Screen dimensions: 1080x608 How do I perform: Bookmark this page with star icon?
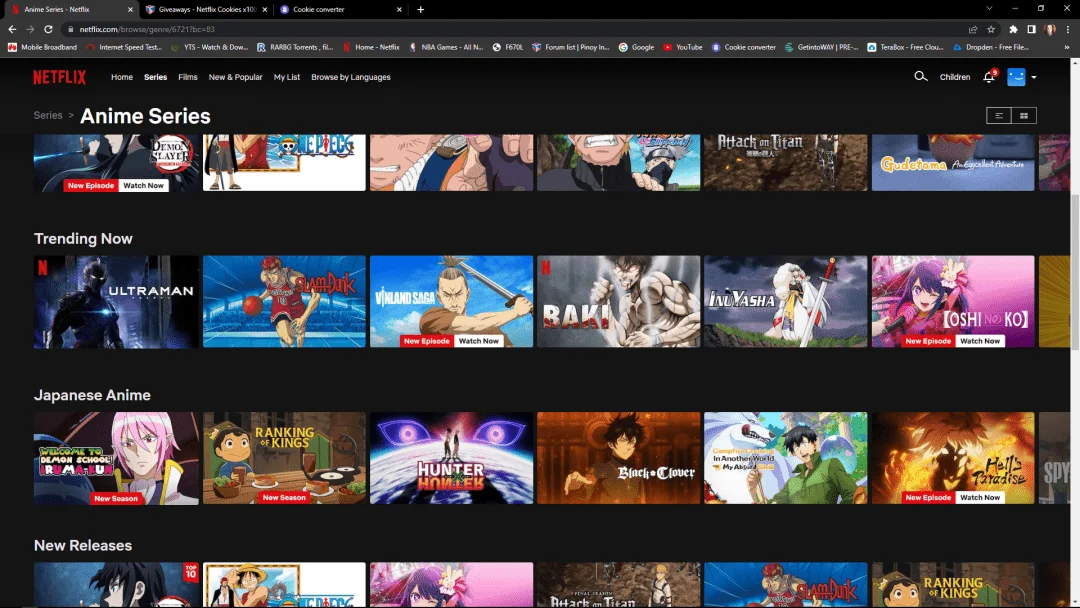991,29
